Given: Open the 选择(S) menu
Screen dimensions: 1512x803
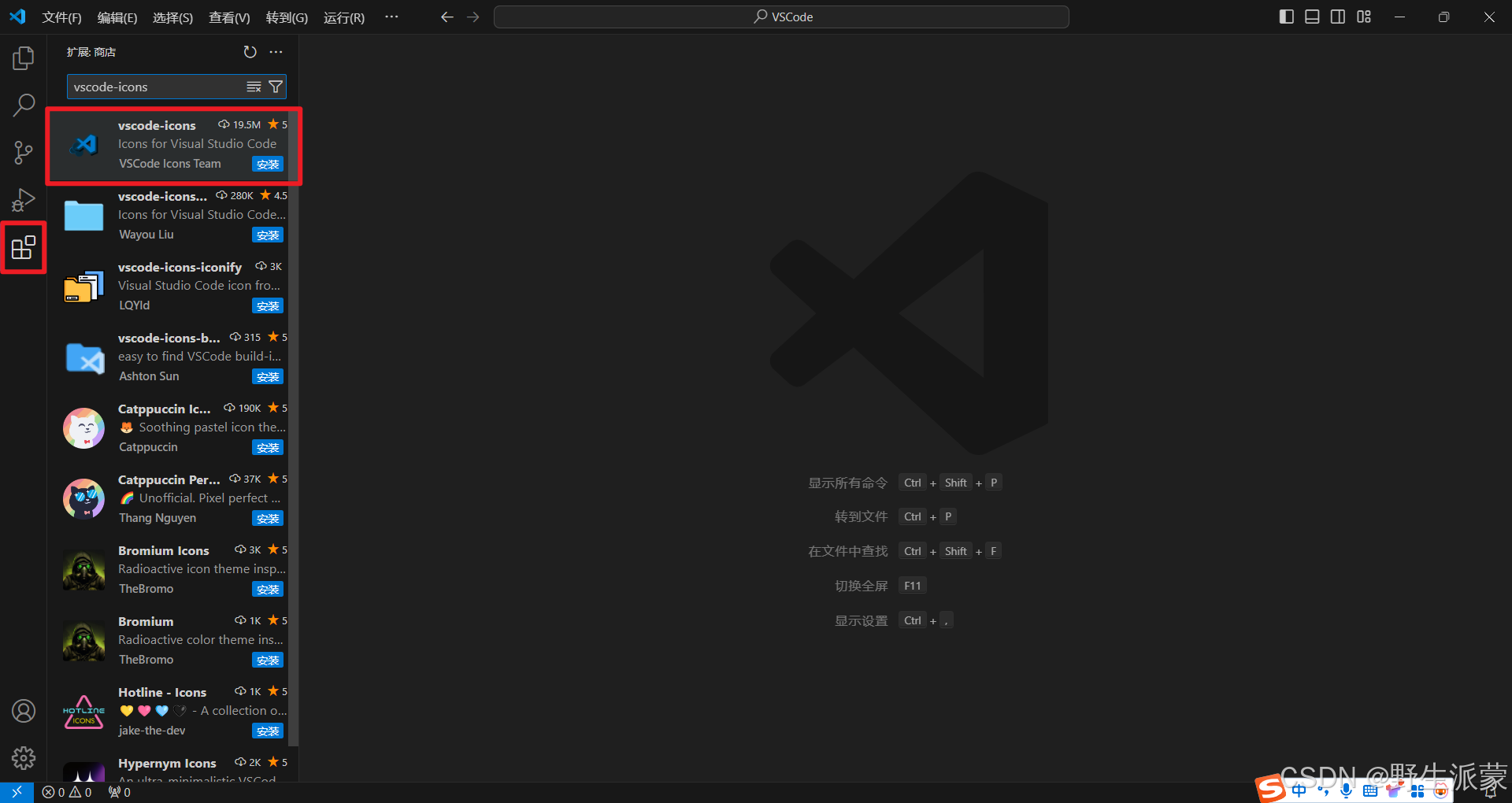Looking at the screenshot, I should pos(172,17).
